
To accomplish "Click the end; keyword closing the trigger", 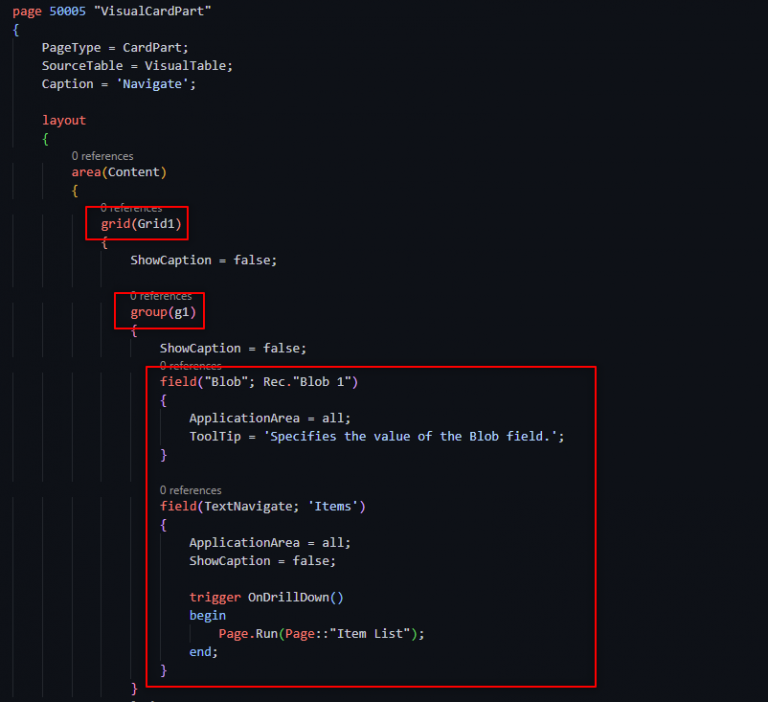I will [203, 651].
